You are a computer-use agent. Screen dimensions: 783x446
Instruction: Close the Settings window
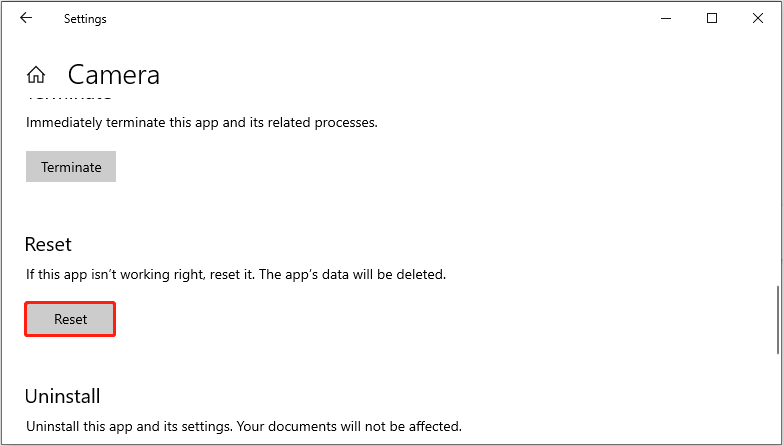[758, 18]
